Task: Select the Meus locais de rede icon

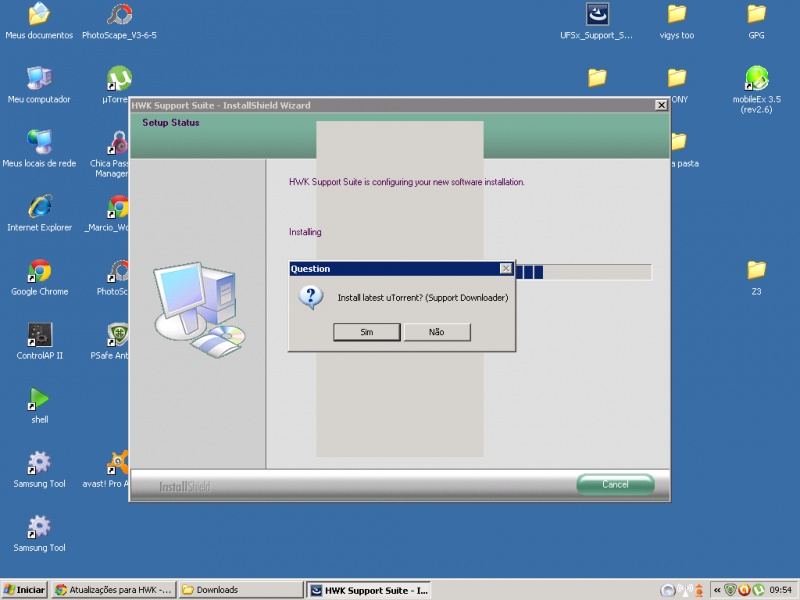Action: click(x=39, y=149)
